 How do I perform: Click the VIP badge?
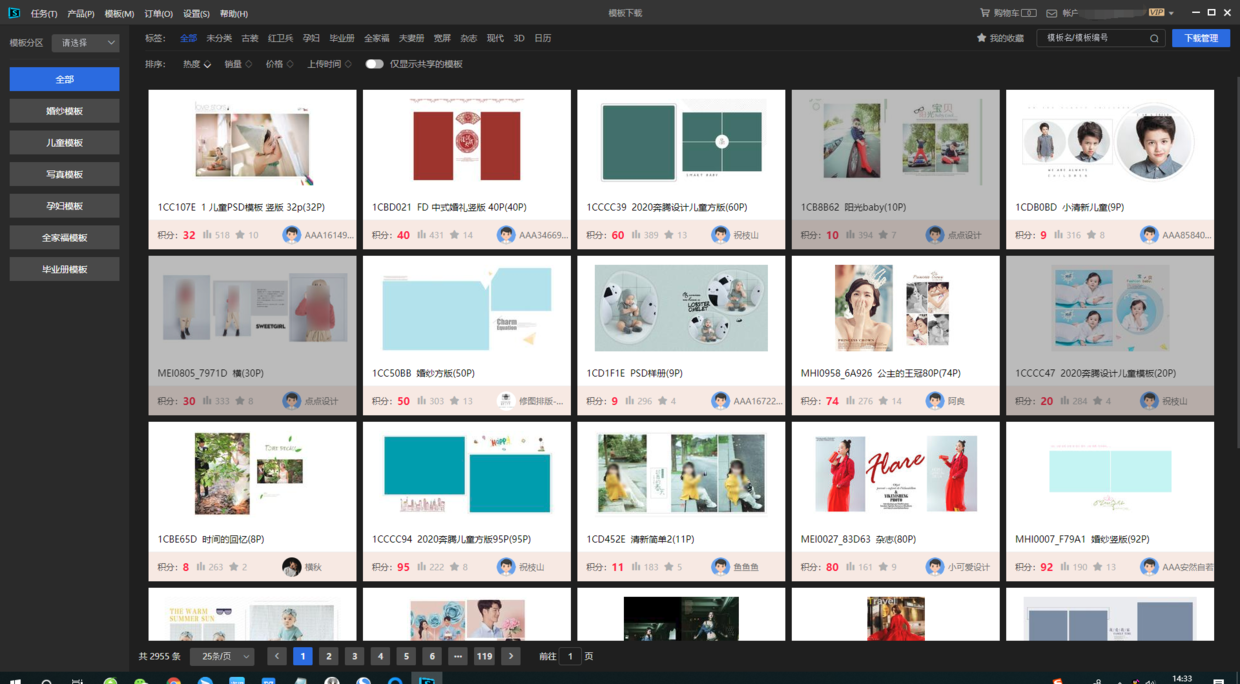coord(1156,13)
